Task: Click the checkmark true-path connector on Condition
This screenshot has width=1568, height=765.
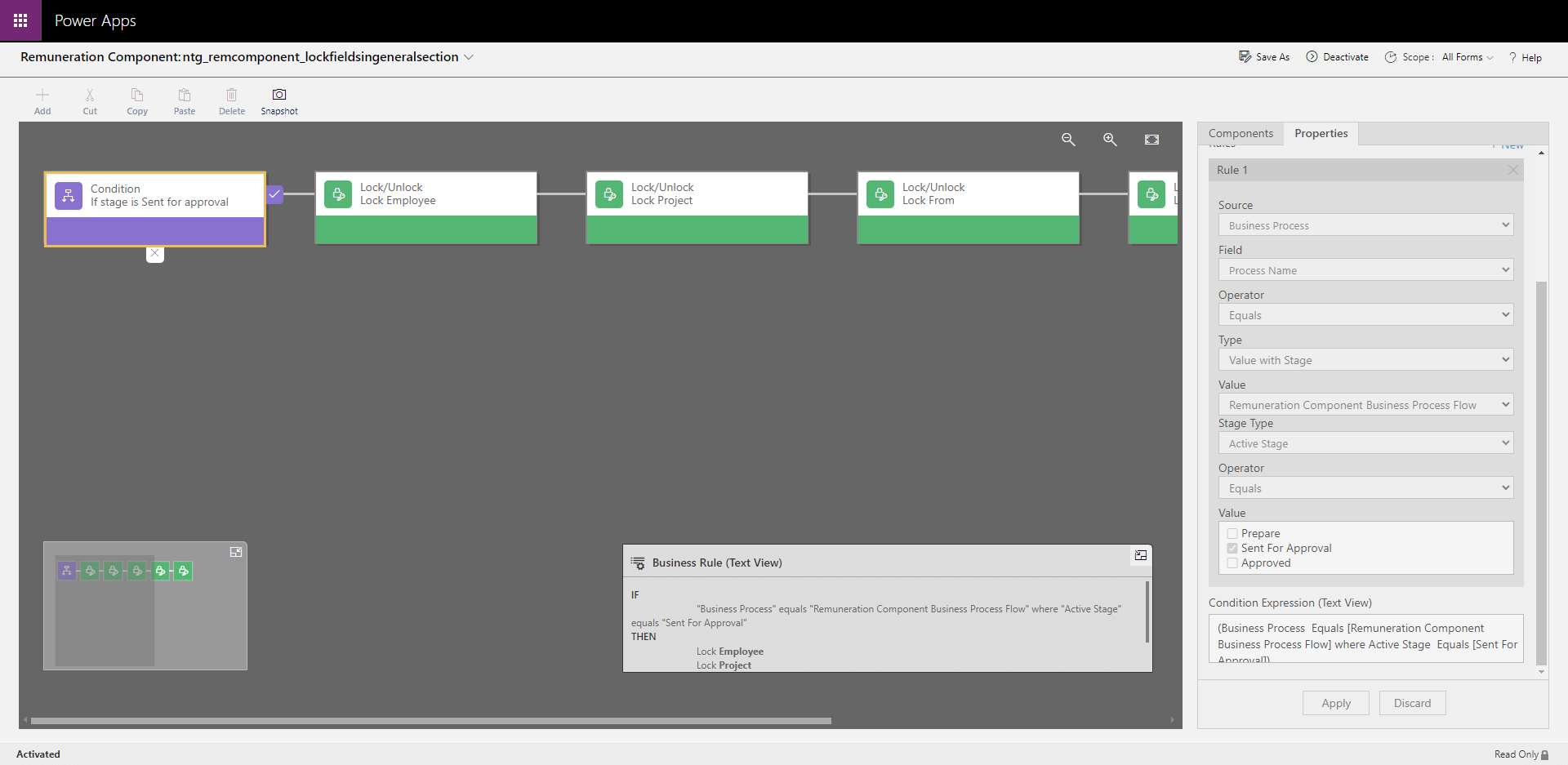Action: point(275,194)
